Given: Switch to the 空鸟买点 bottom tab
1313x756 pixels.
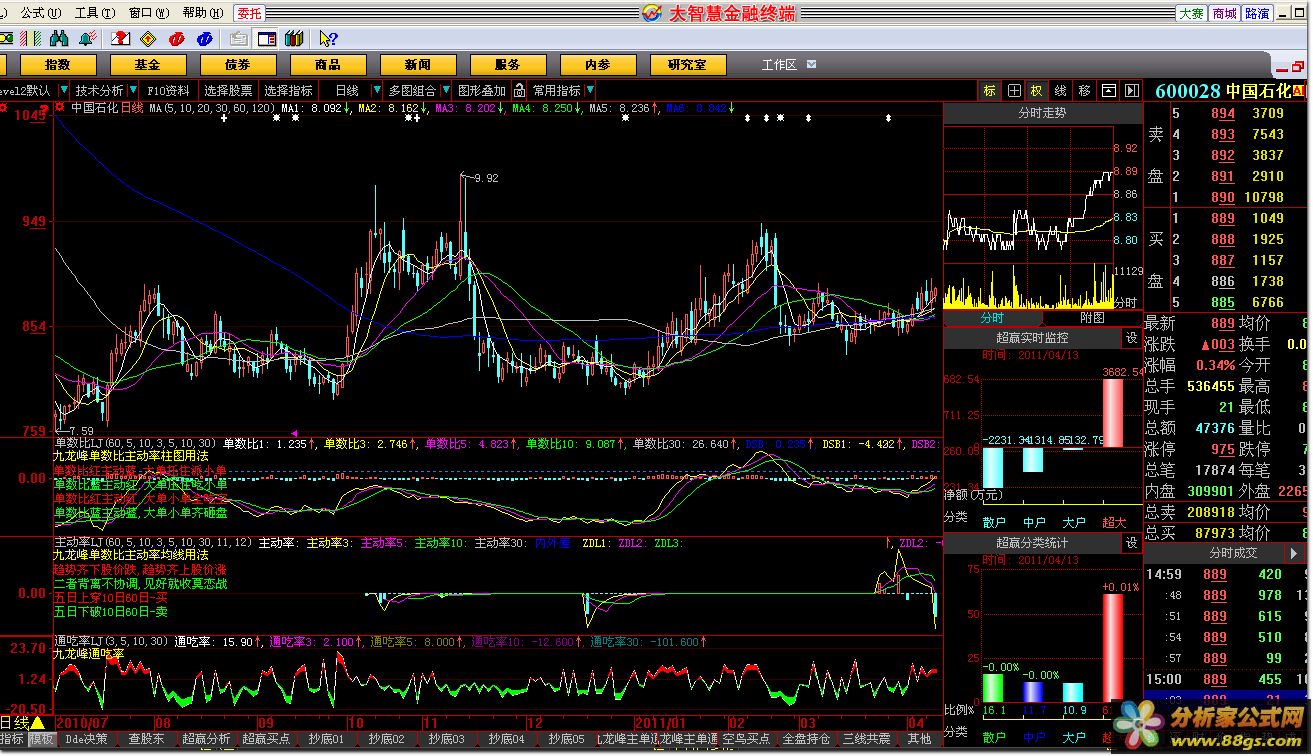Looking at the screenshot, I should (x=746, y=739).
